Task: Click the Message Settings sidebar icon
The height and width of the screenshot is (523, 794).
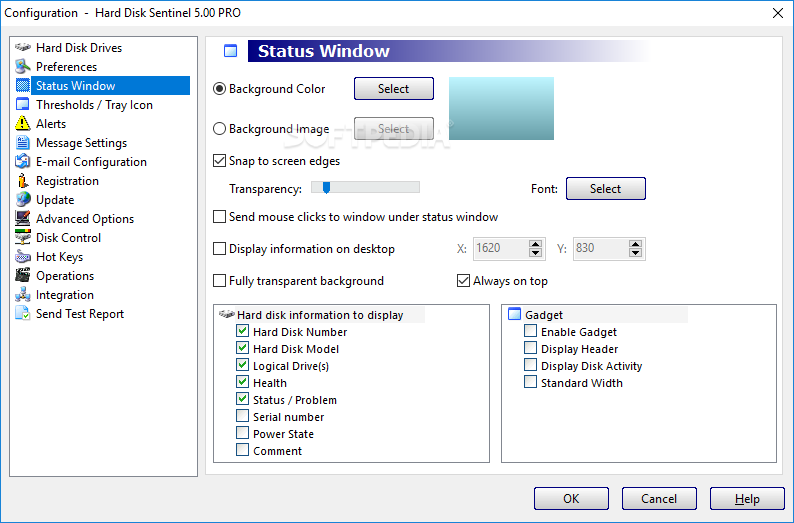Action: pos(22,142)
